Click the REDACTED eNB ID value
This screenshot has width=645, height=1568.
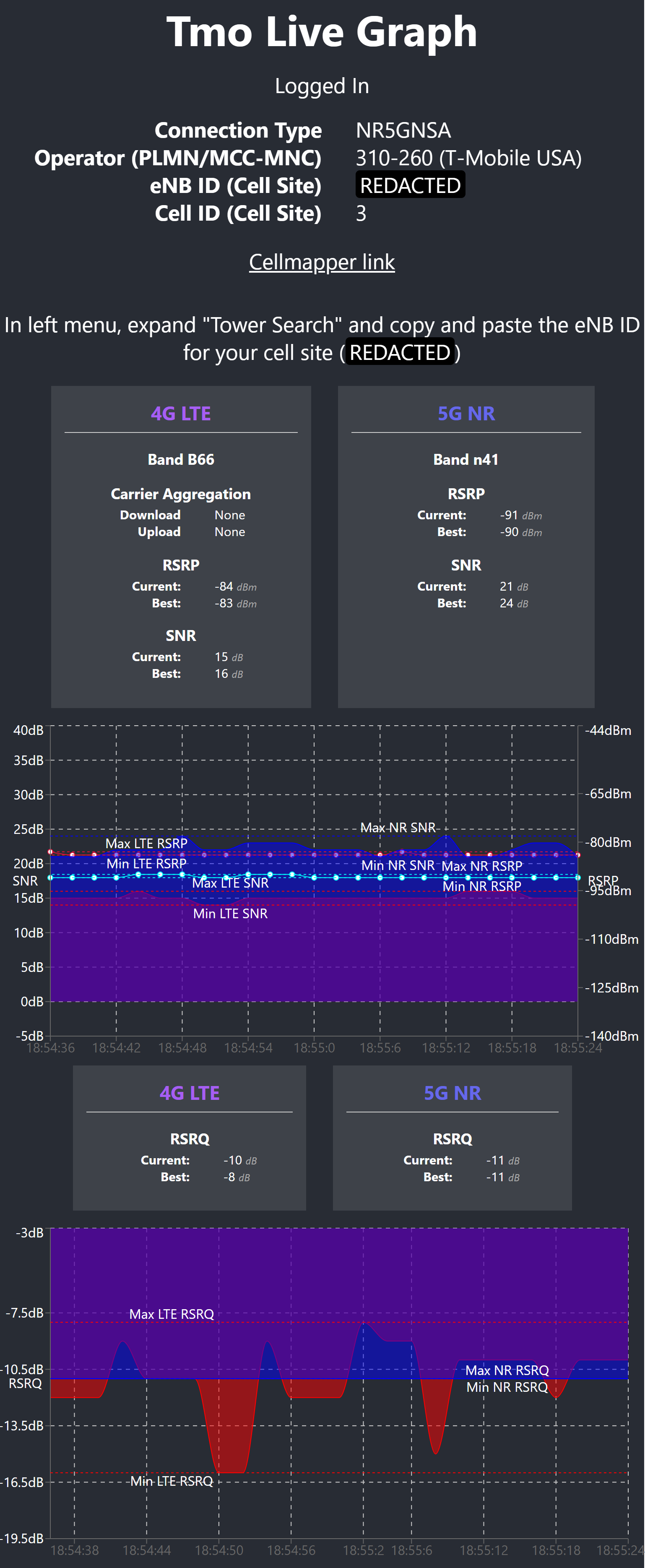pyautogui.click(x=410, y=185)
